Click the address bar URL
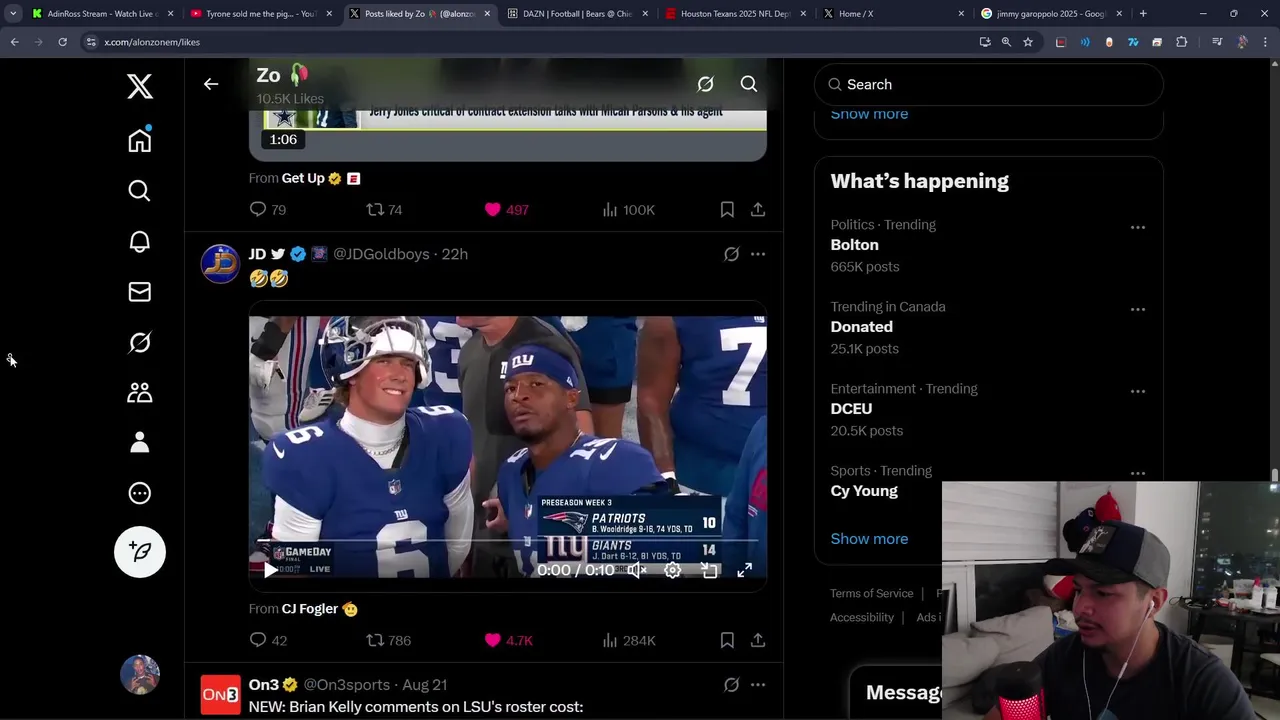The height and width of the screenshot is (720, 1280). point(152,42)
